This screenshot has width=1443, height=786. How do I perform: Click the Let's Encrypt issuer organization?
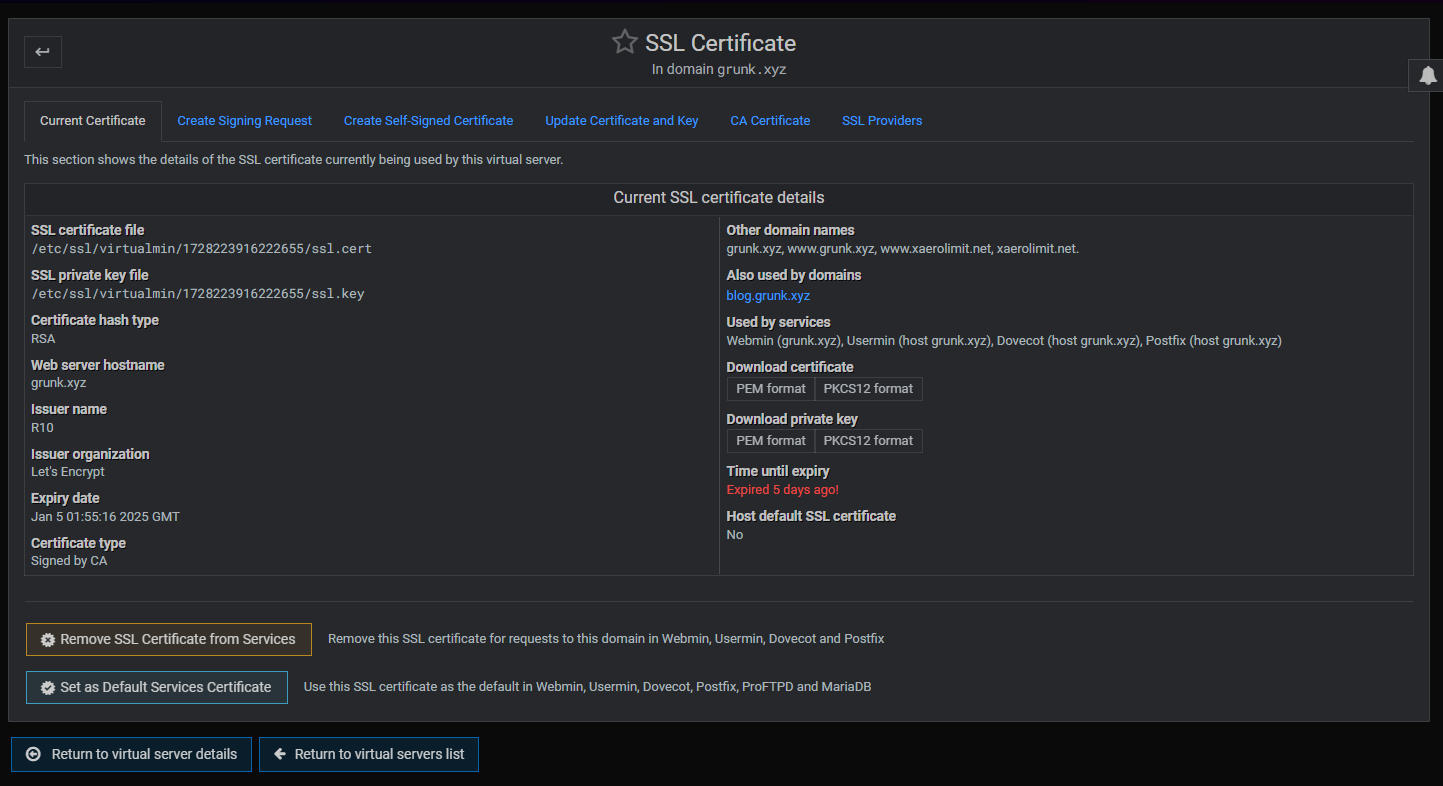pos(68,472)
